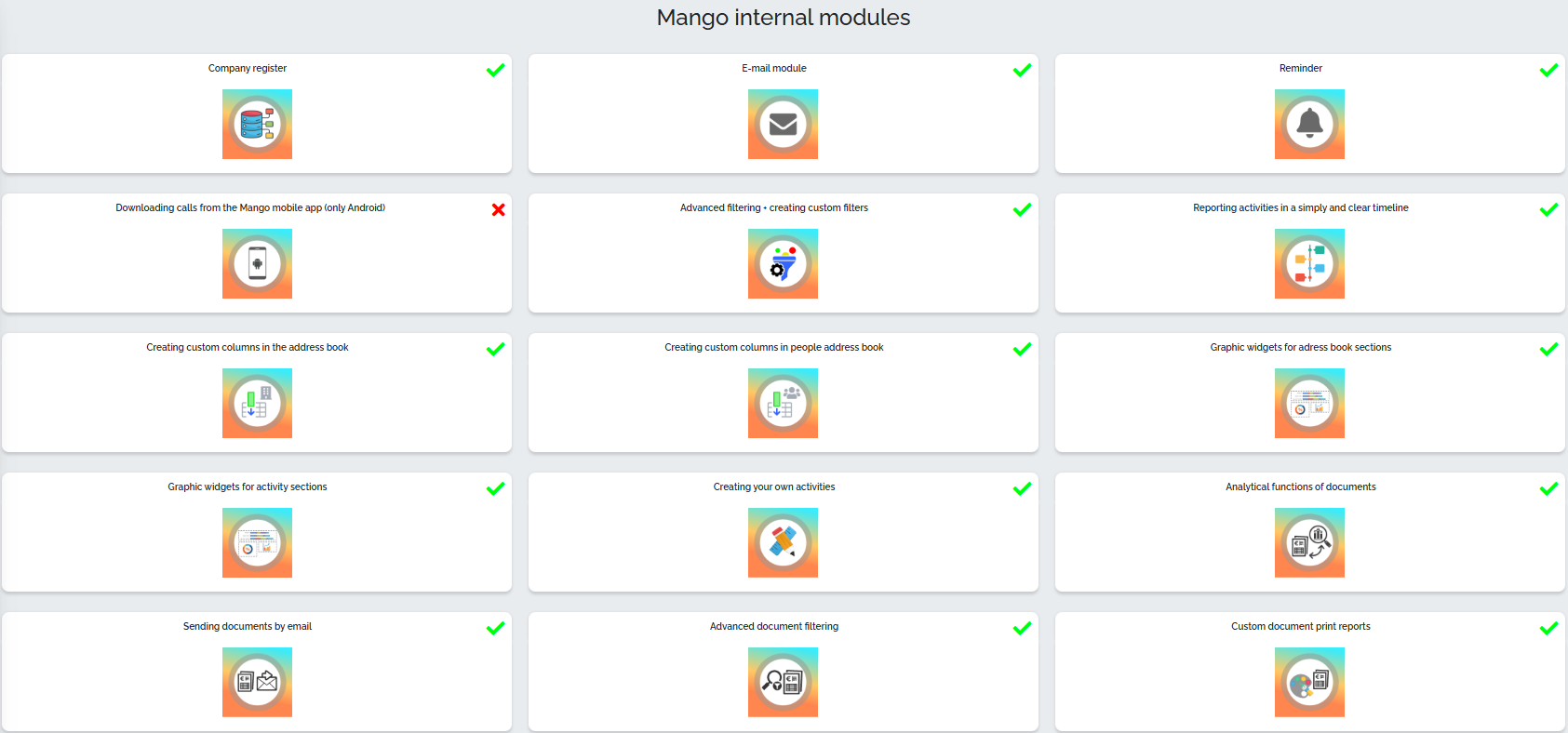The image size is (1568, 733).
Task: Click the Advanced document filtering icon
Action: (783, 682)
